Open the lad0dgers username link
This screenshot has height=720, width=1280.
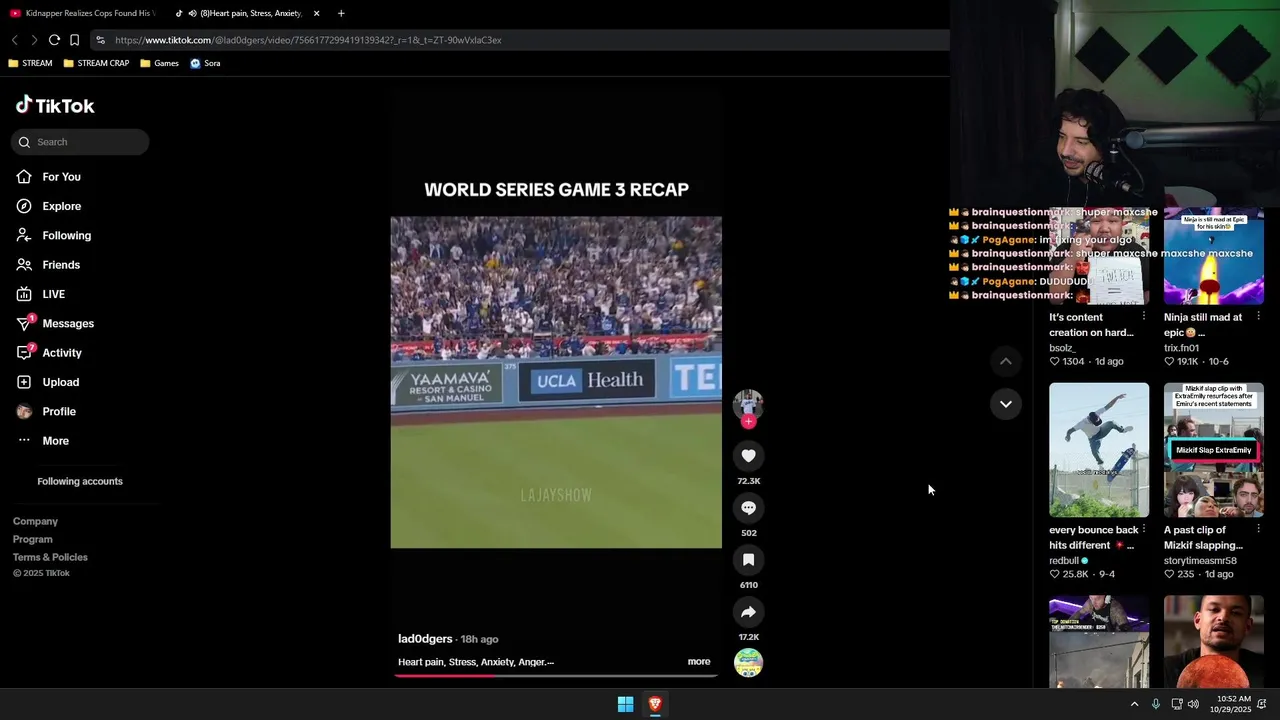tap(425, 639)
